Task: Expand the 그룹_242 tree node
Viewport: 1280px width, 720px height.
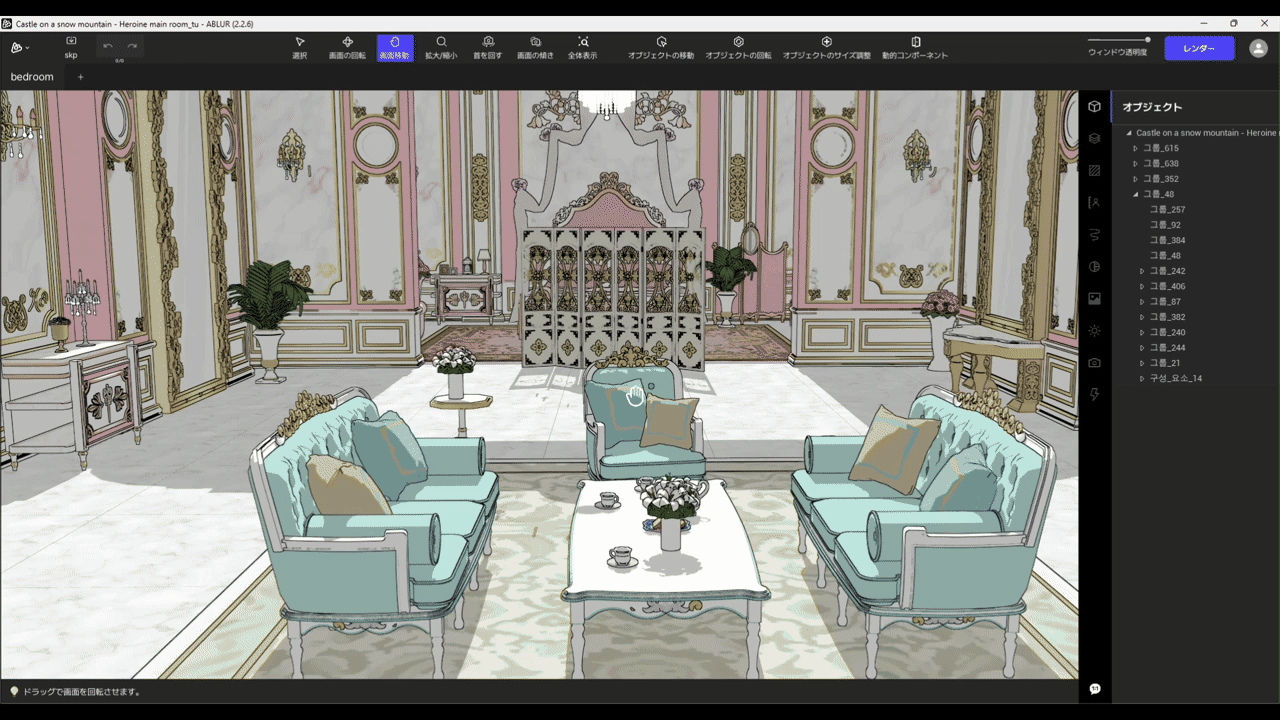Action: [x=1143, y=271]
